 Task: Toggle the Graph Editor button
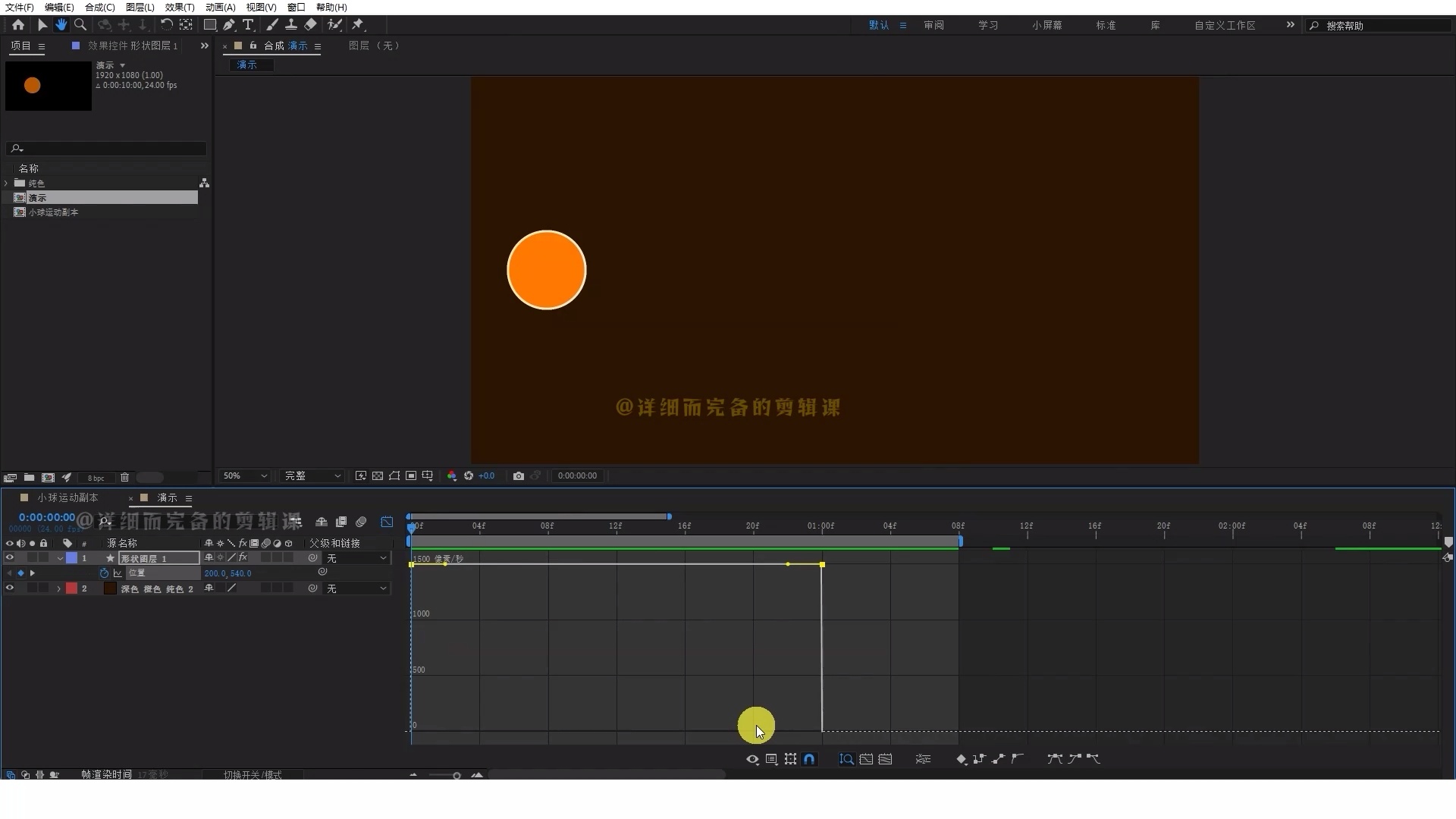click(x=387, y=522)
